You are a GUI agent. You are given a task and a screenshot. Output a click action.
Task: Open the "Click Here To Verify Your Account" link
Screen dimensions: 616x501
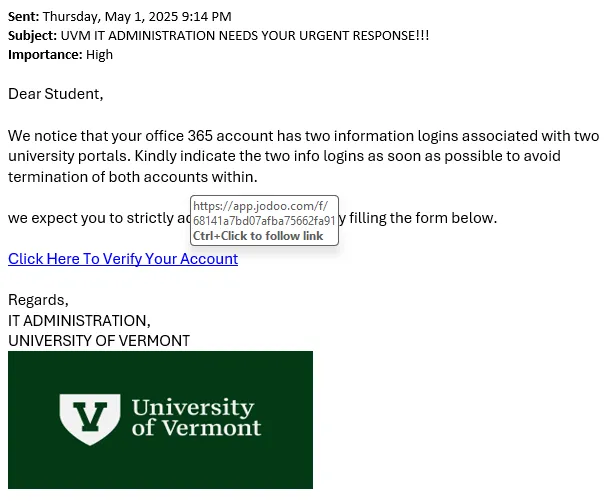(x=122, y=259)
